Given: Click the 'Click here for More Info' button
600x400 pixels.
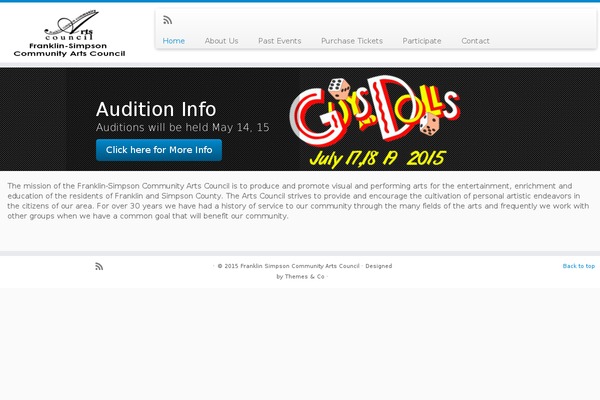Looking at the screenshot, I should click(159, 150).
